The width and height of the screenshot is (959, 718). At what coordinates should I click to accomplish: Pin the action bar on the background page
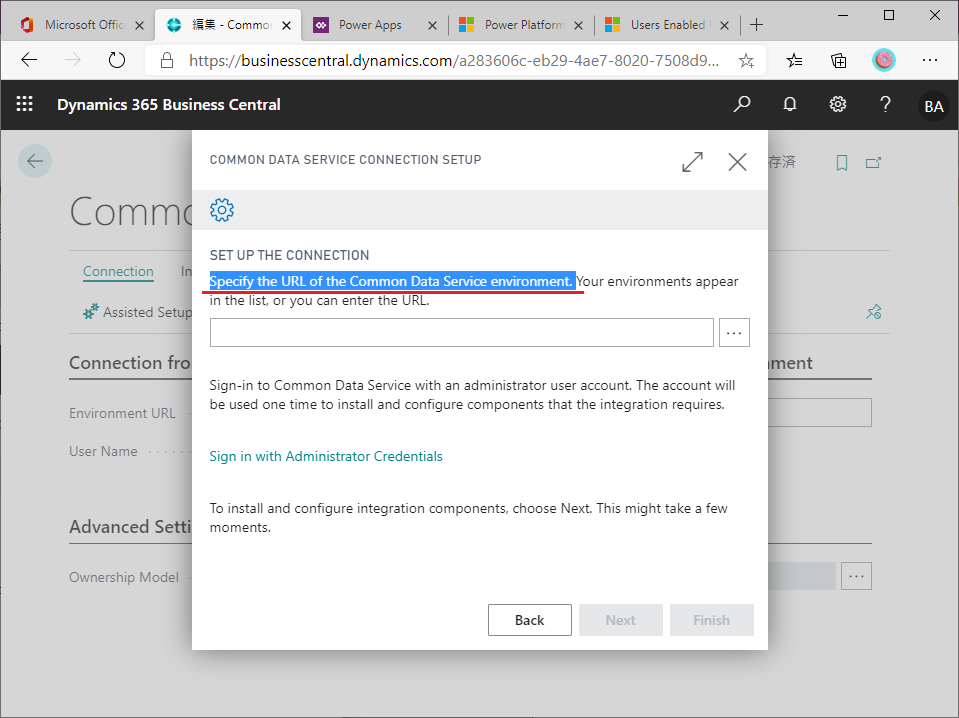[874, 312]
